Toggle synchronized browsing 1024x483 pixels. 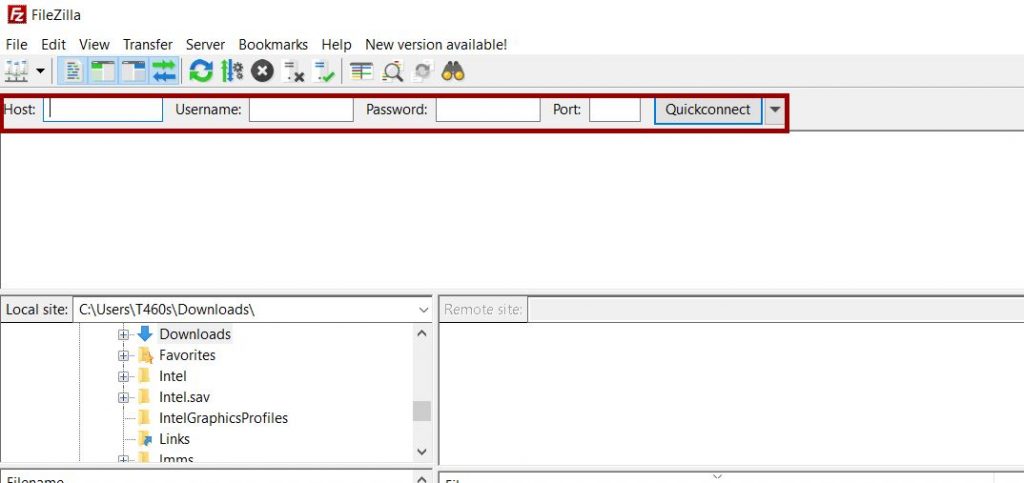(423, 70)
